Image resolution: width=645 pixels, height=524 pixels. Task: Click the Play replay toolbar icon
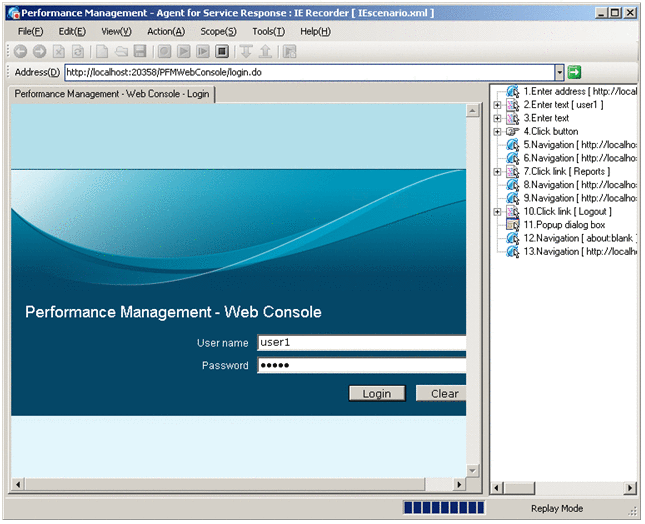tap(184, 51)
